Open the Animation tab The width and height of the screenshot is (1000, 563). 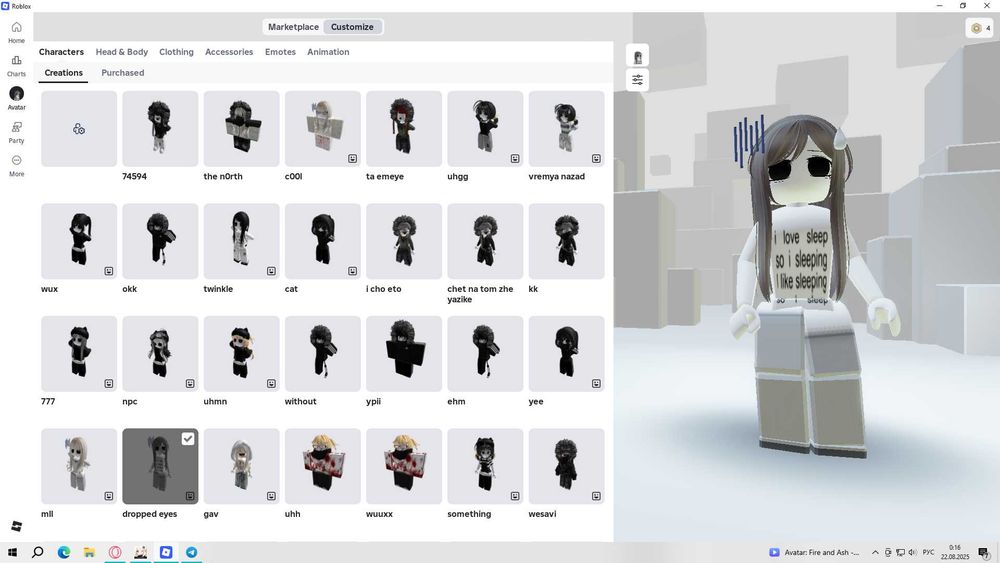point(328,52)
